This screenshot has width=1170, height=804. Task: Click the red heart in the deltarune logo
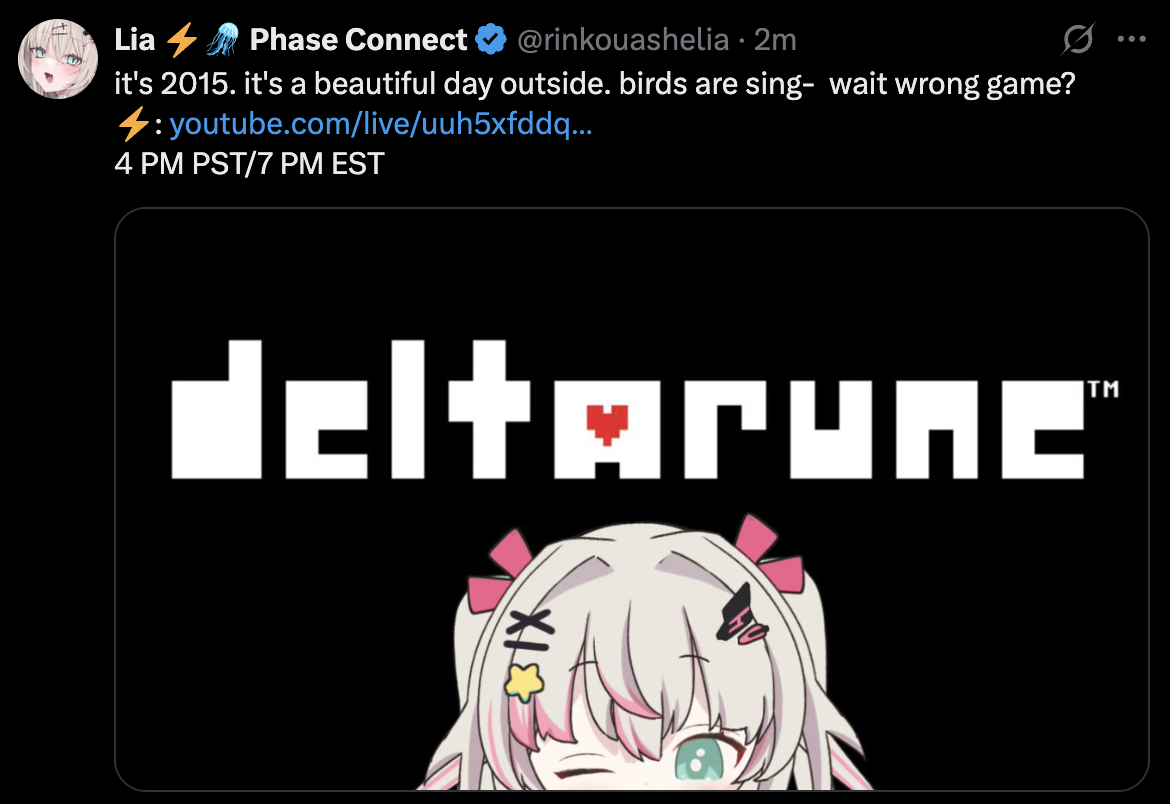[x=607, y=425]
